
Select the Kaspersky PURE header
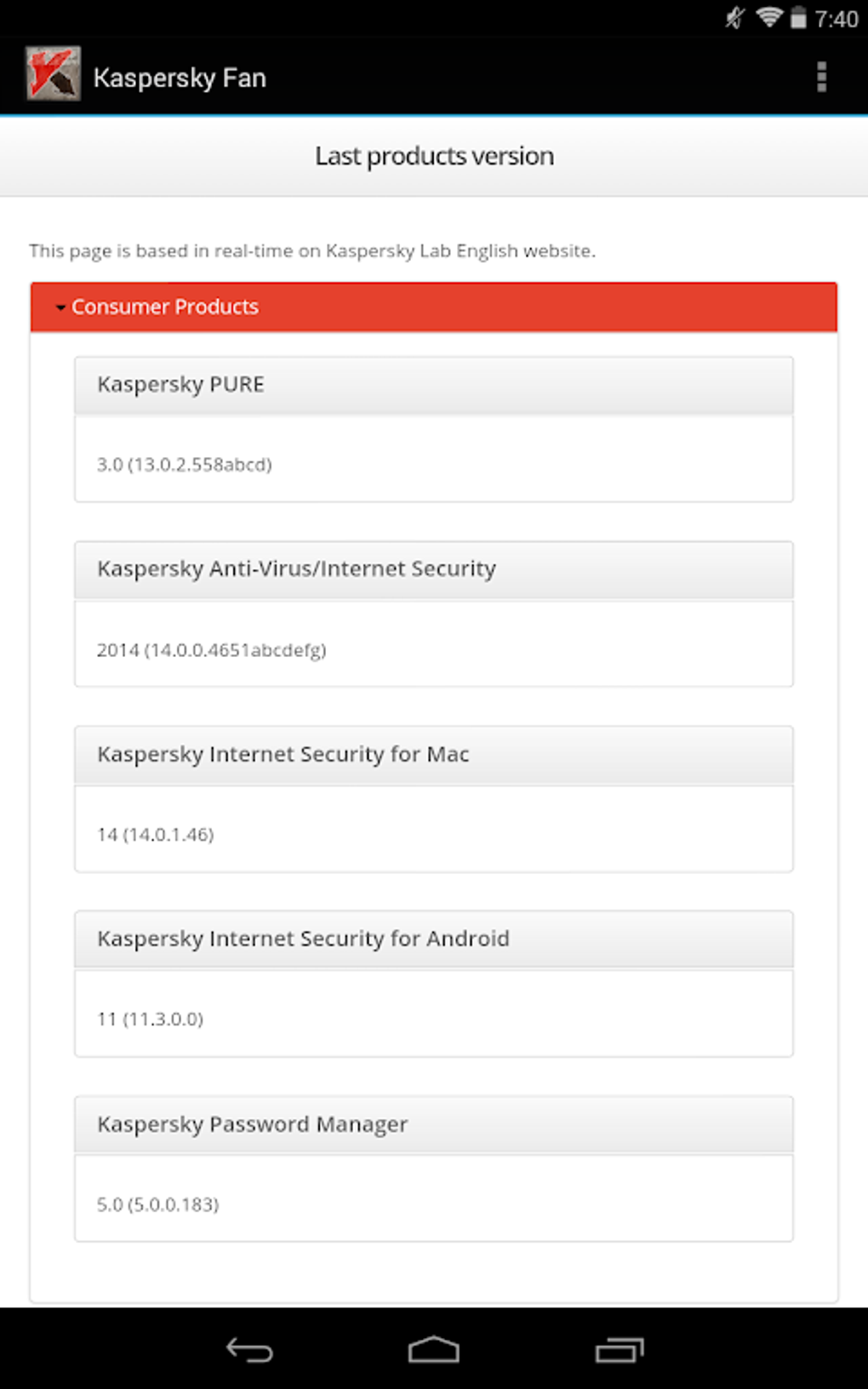[434, 385]
